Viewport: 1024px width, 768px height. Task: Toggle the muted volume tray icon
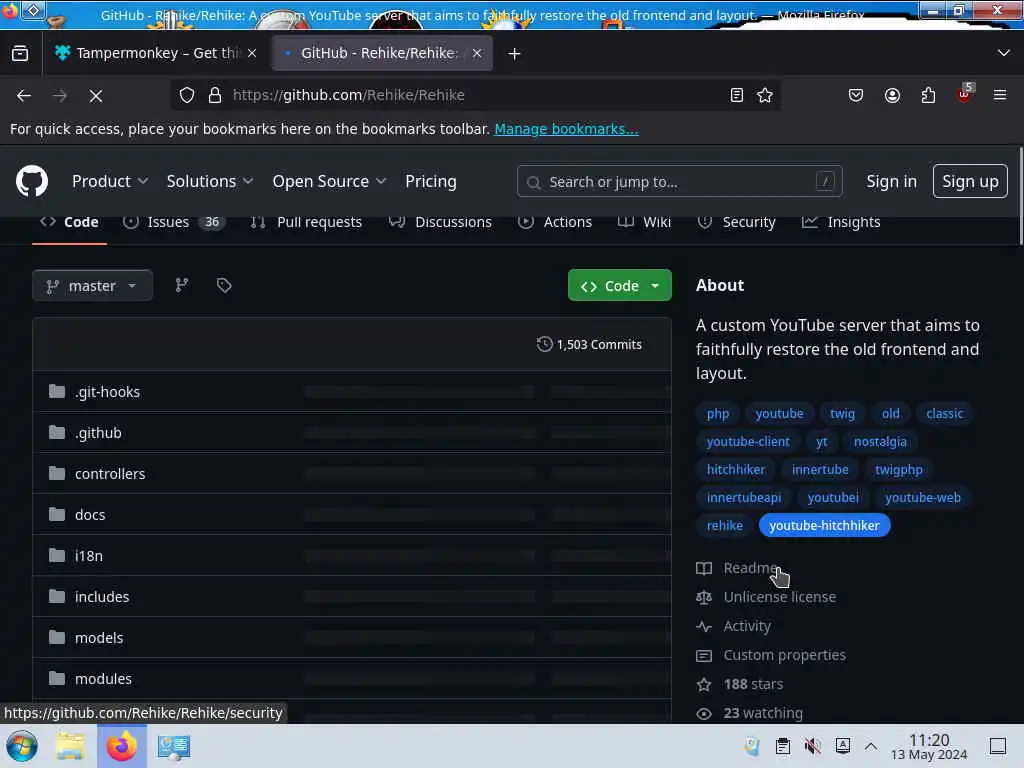[x=812, y=746]
